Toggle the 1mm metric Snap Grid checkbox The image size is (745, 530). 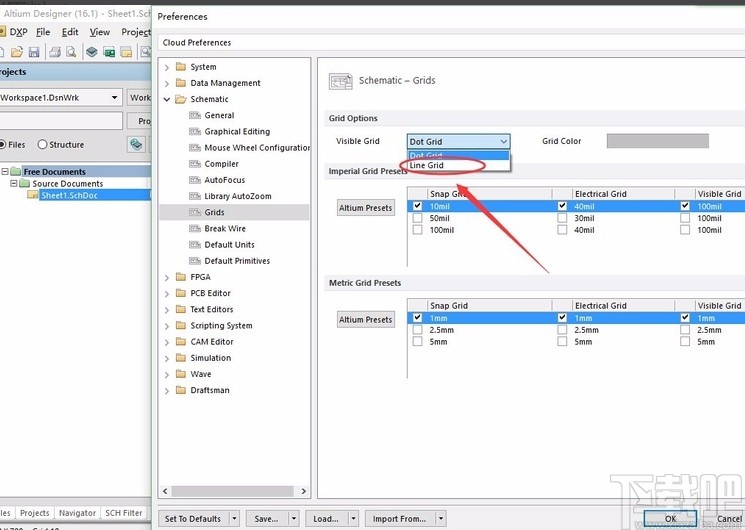tap(417, 318)
